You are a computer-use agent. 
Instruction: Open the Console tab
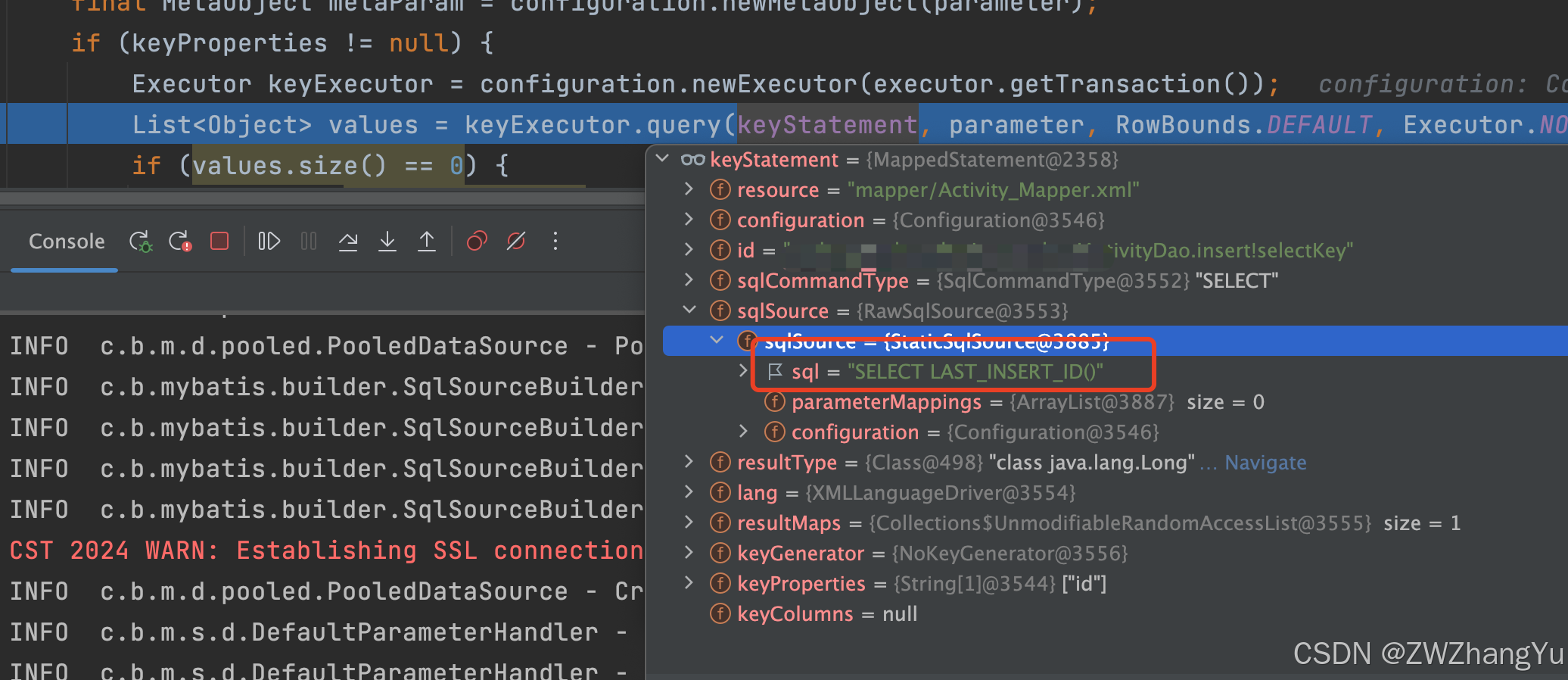coord(67,242)
